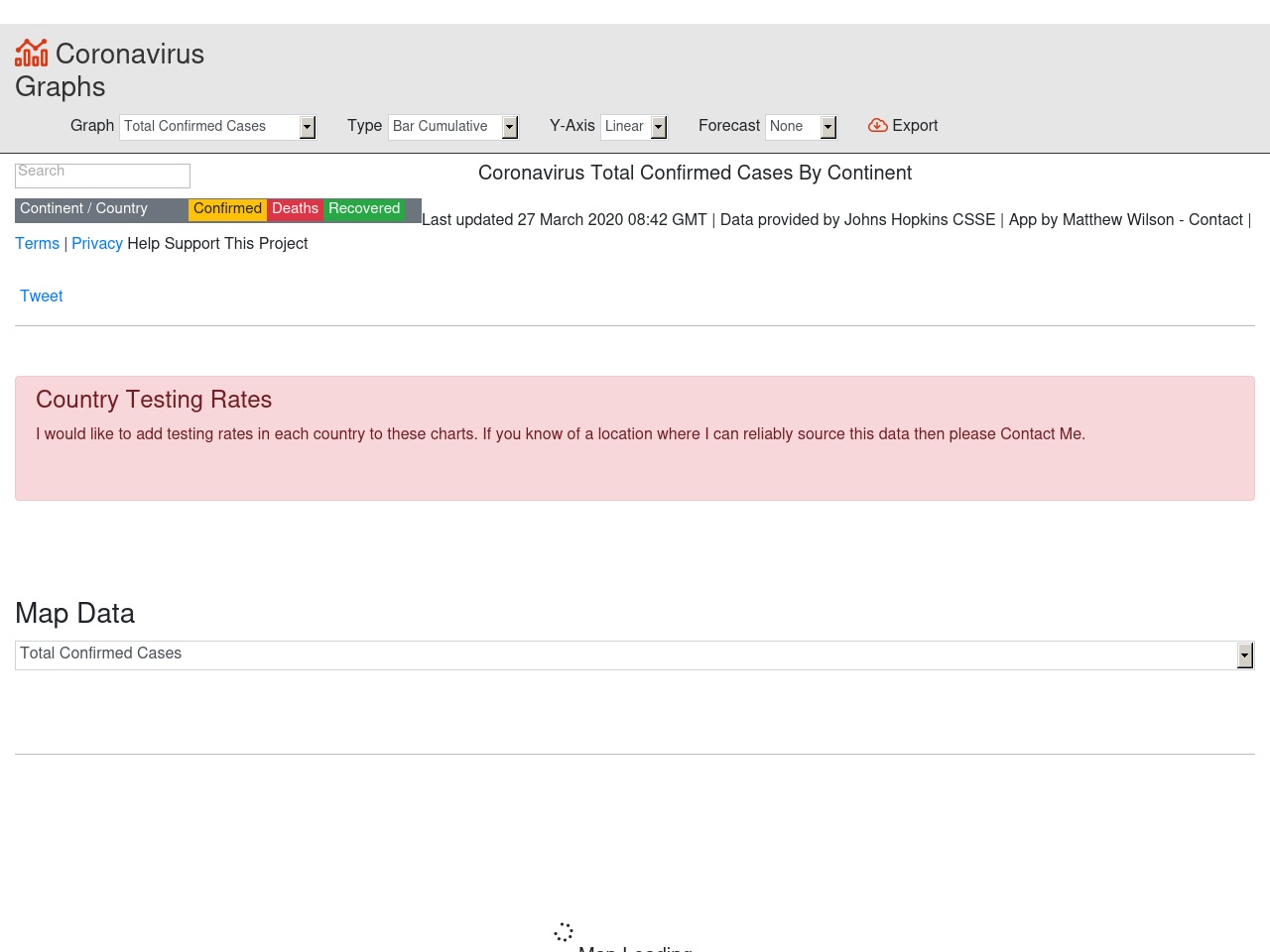
Task: Open the Terms link
Action: coord(37,244)
